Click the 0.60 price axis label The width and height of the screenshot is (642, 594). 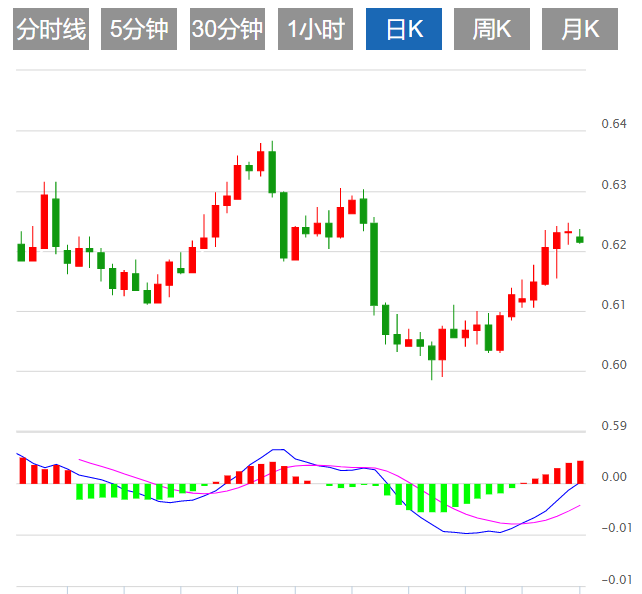tap(613, 365)
